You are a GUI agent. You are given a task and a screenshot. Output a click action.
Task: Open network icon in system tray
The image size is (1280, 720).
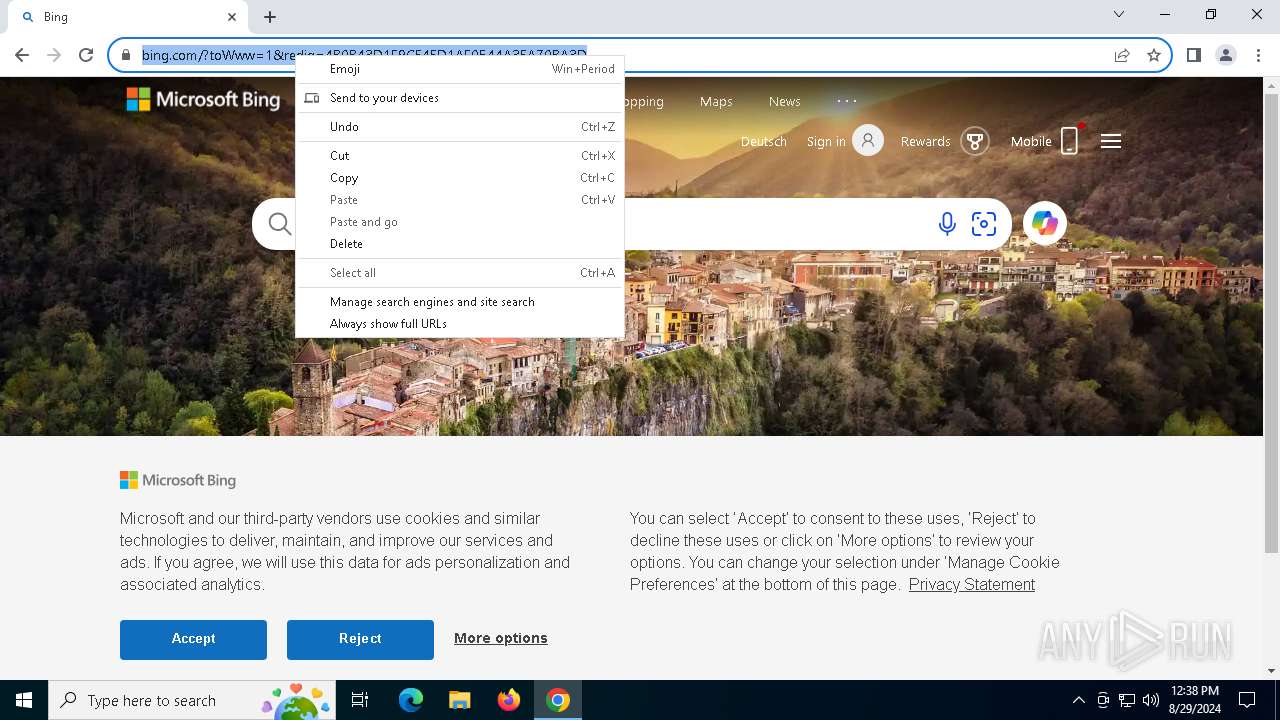point(1127,700)
